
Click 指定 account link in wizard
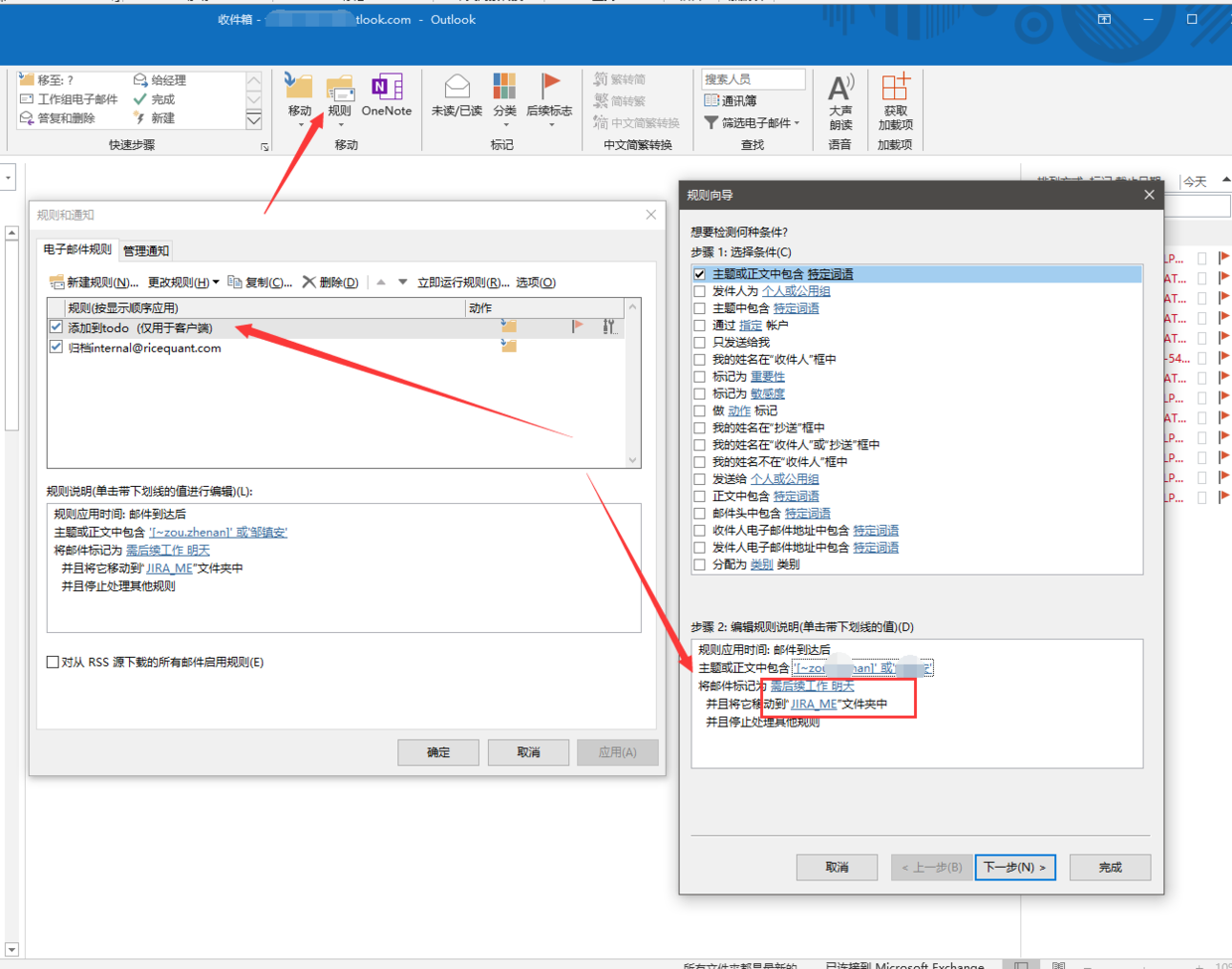[750, 325]
